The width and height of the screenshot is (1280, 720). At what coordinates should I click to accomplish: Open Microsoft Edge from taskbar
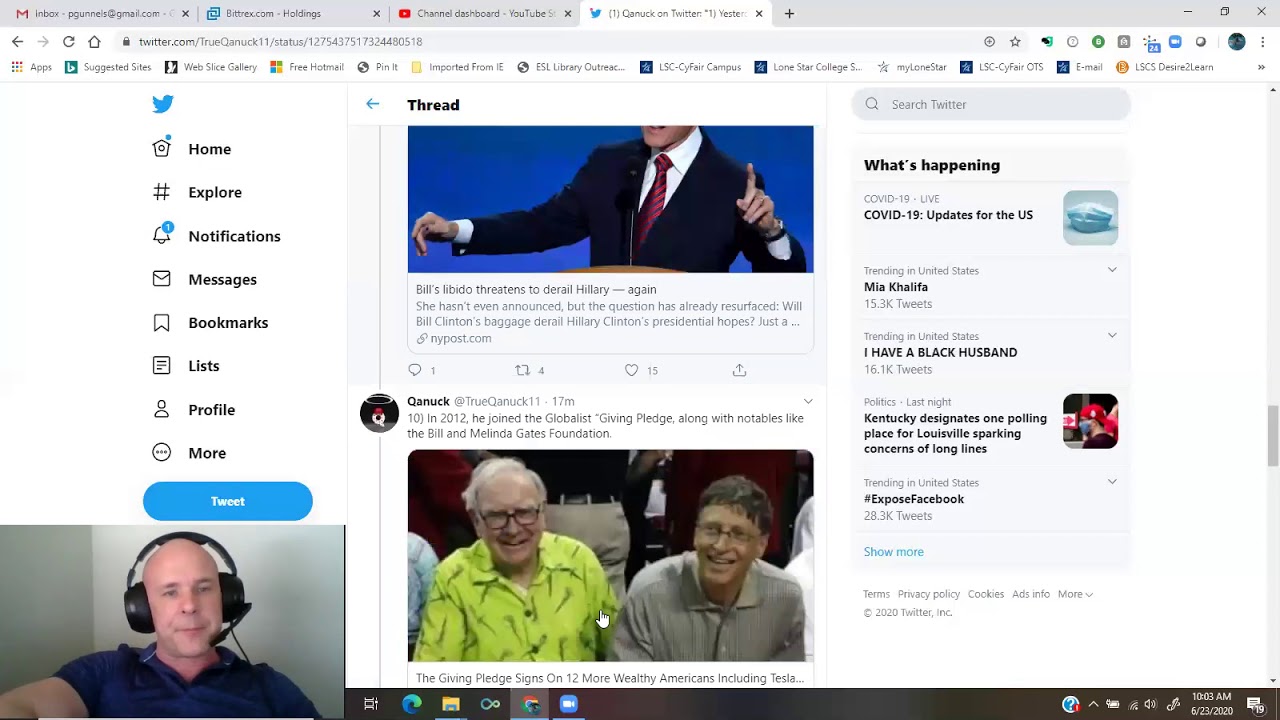tap(411, 704)
